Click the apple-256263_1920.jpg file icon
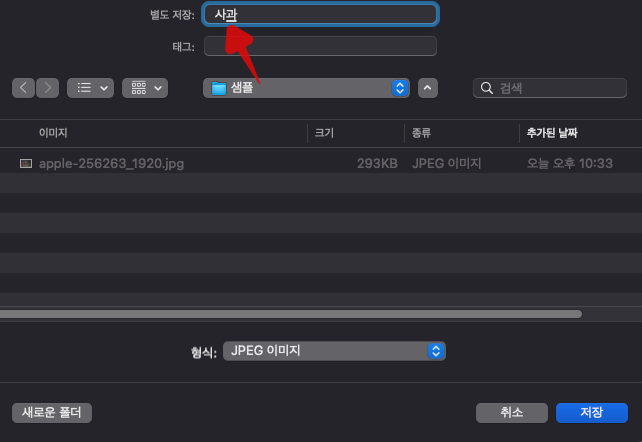642x442 pixels. [26, 164]
